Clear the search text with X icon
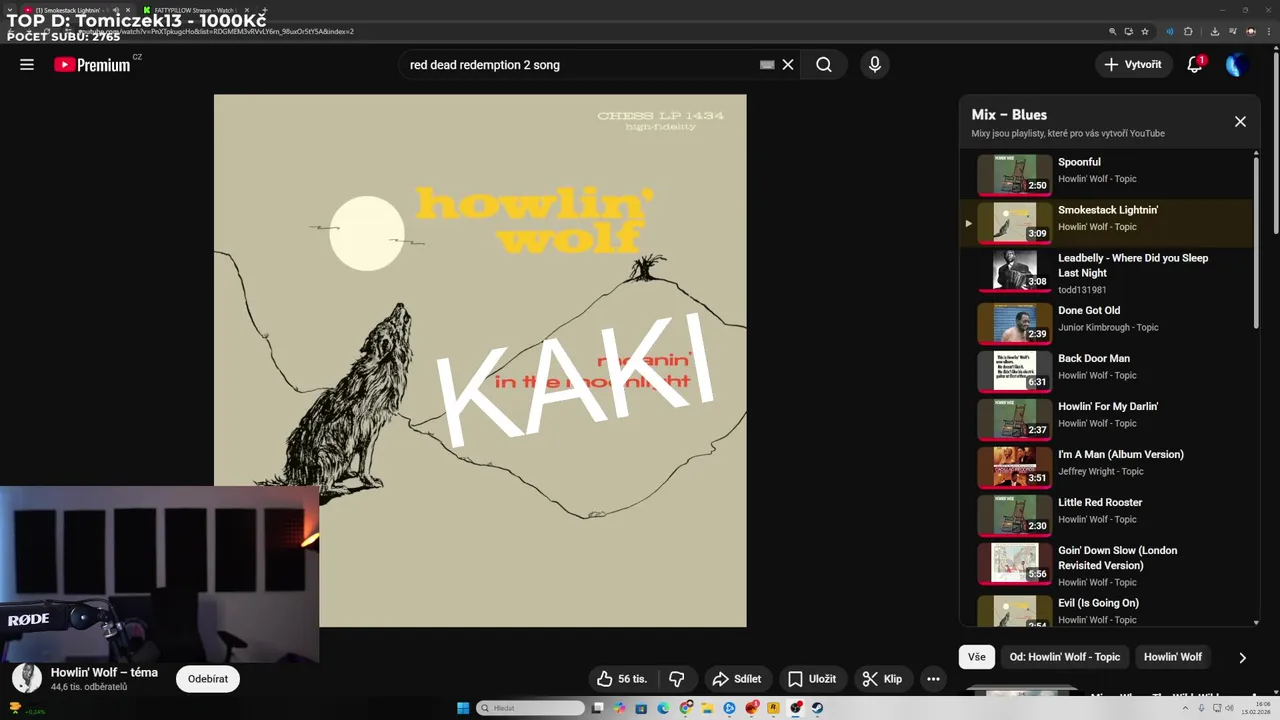1280x720 pixels. point(788,65)
